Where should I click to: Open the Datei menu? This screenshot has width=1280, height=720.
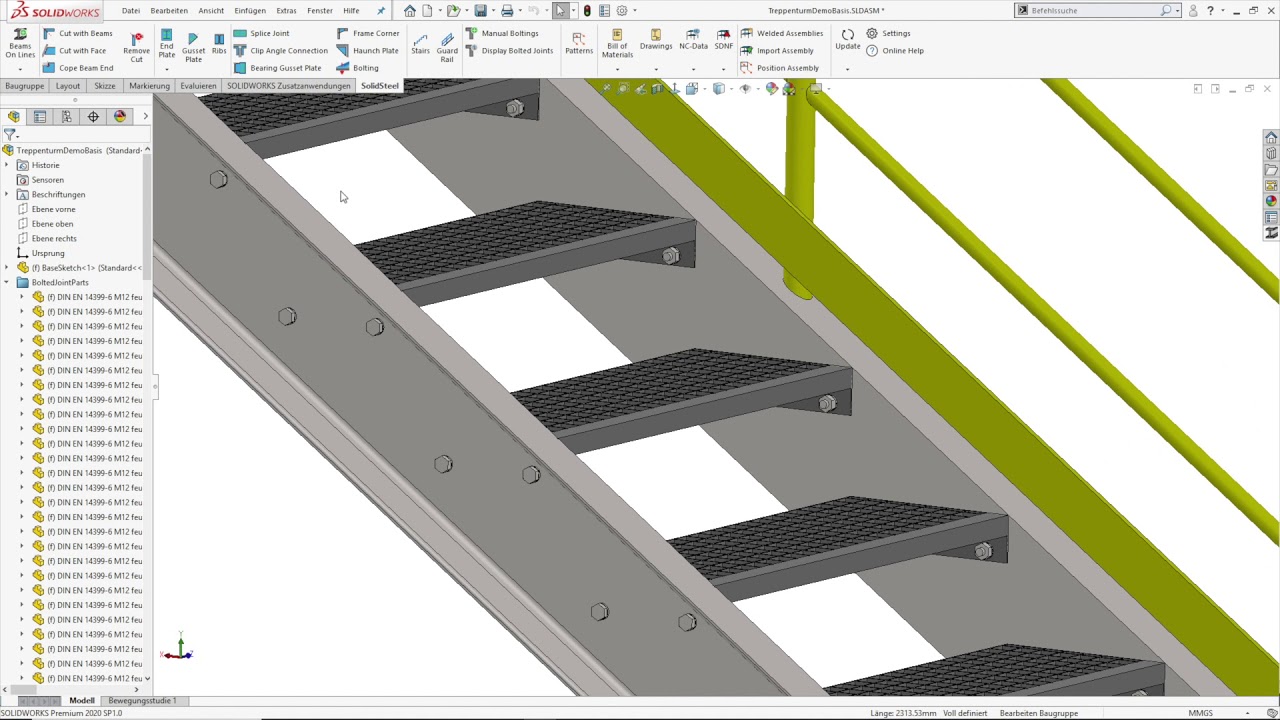pos(131,10)
